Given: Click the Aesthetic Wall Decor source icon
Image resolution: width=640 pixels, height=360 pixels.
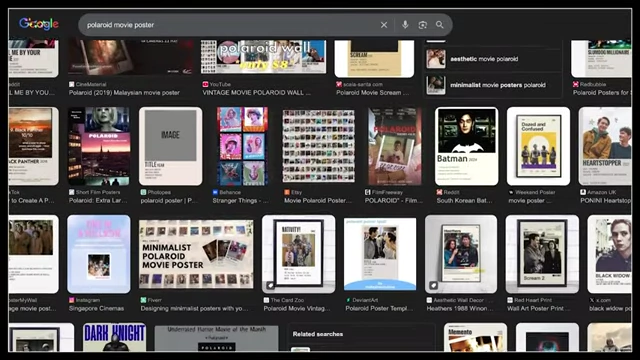Looking at the screenshot, I should click(x=429, y=300).
